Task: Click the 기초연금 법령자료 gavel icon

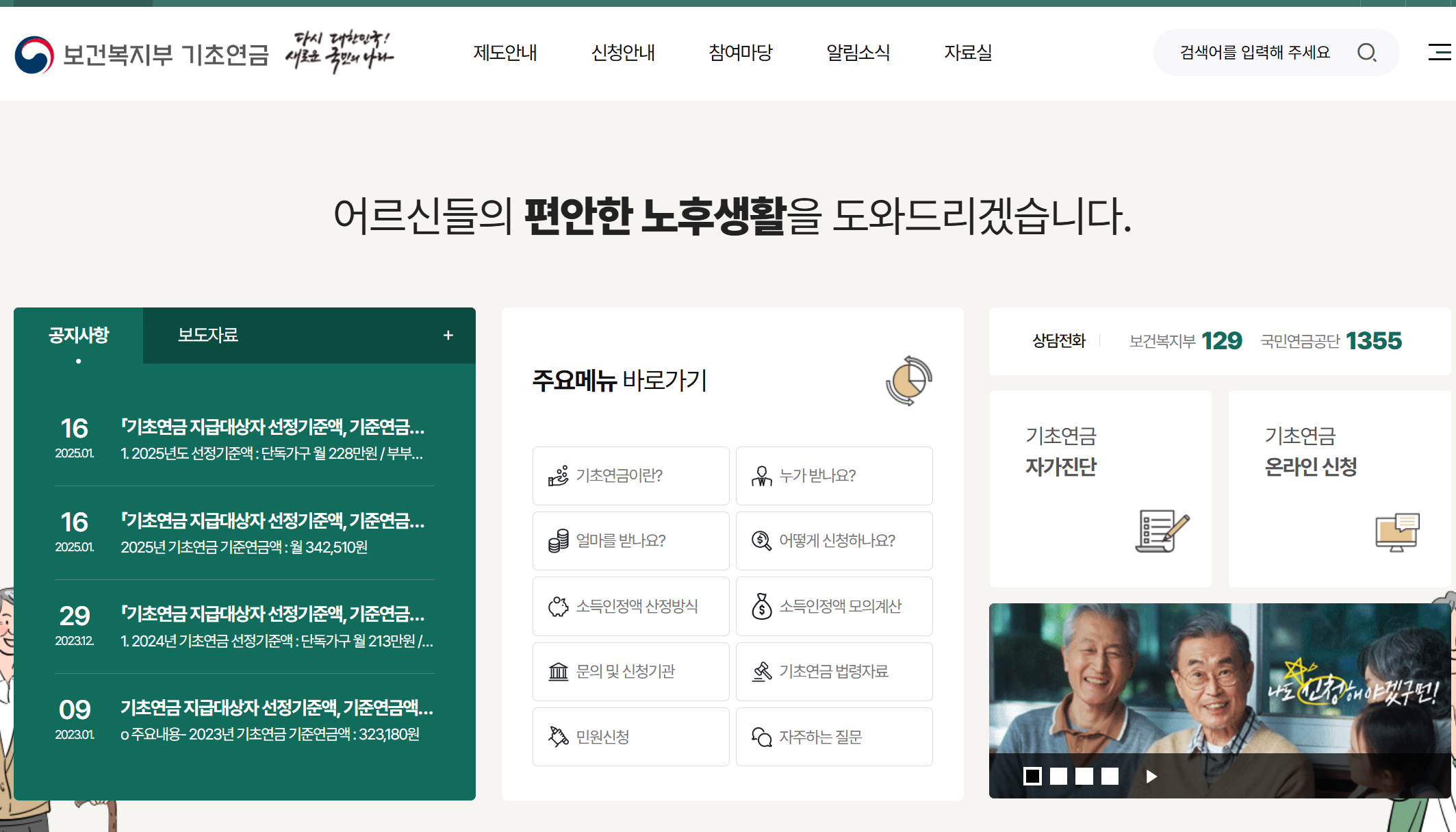Action: click(761, 671)
